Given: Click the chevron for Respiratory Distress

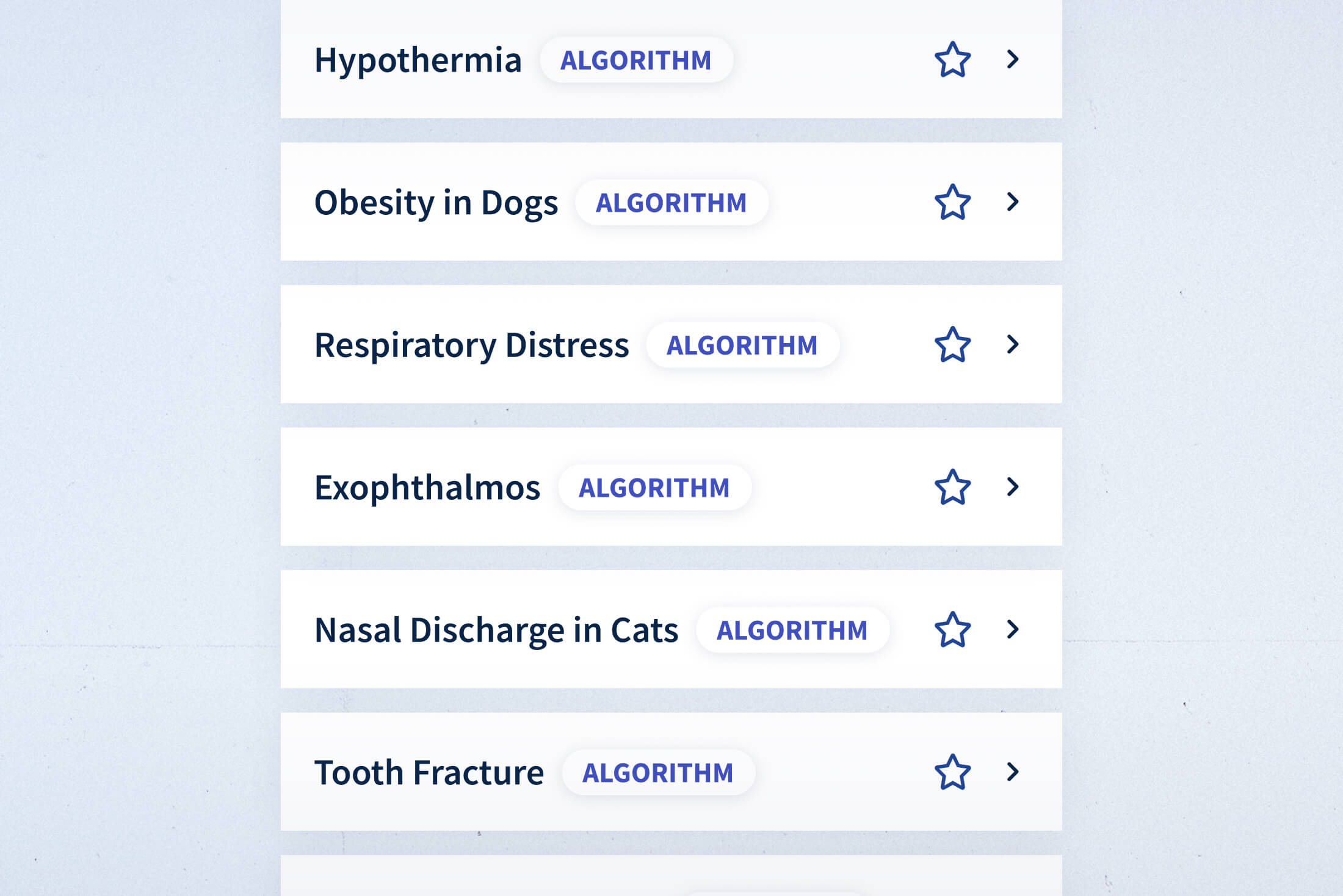Looking at the screenshot, I should [x=1013, y=345].
